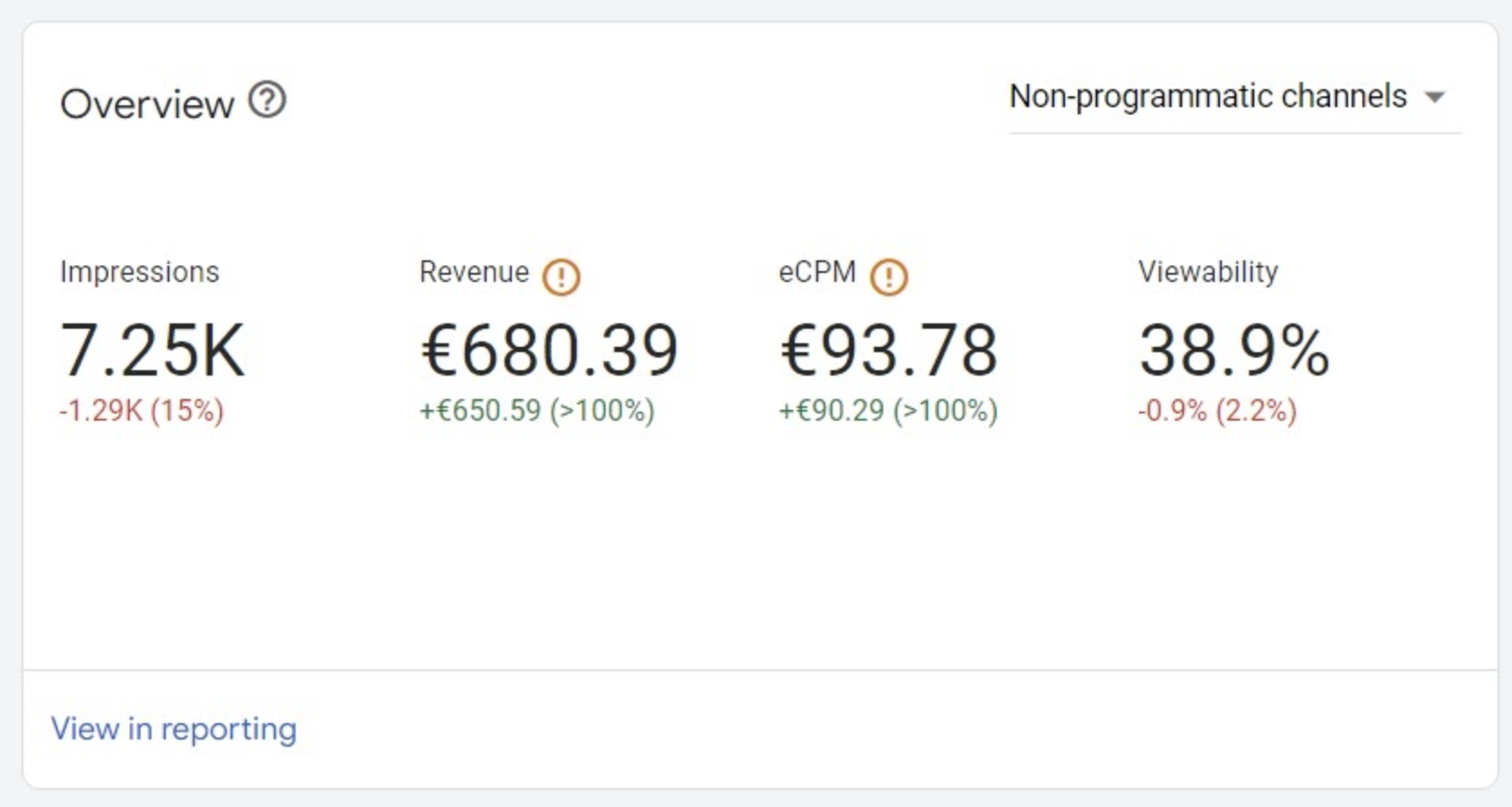Open the Non-programmatic channels selector text
Viewport: 1512px width, 807px height.
click(x=1207, y=96)
